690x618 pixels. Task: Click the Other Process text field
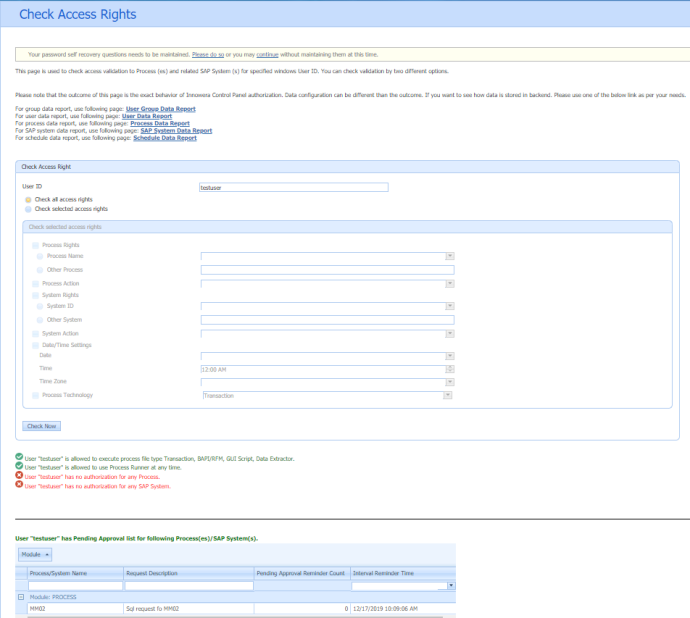(x=327, y=270)
